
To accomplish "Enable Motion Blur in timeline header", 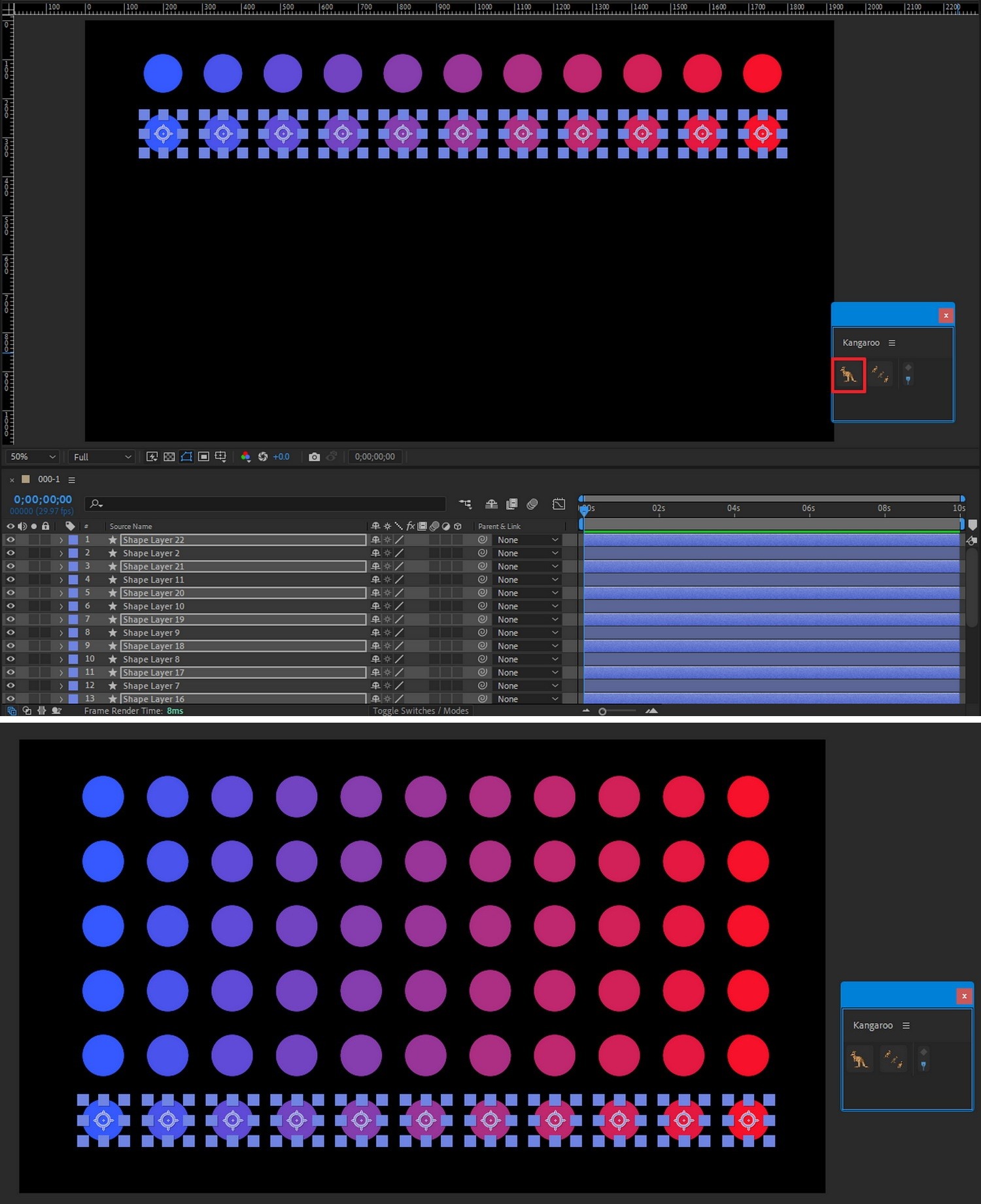I will click(x=532, y=504).
